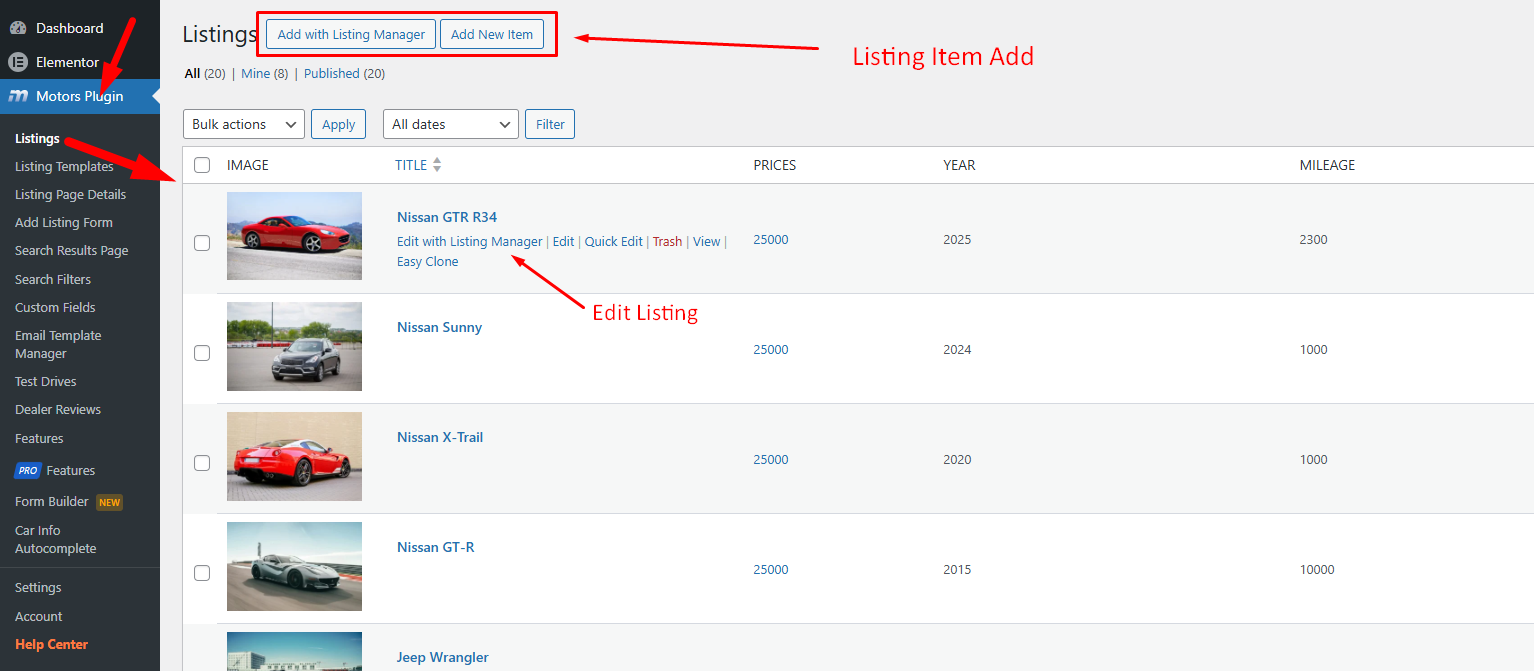1534x671 pixels.
Task: Open Quick Edit for Nissan GTR R34
Action: click(613, 242)
